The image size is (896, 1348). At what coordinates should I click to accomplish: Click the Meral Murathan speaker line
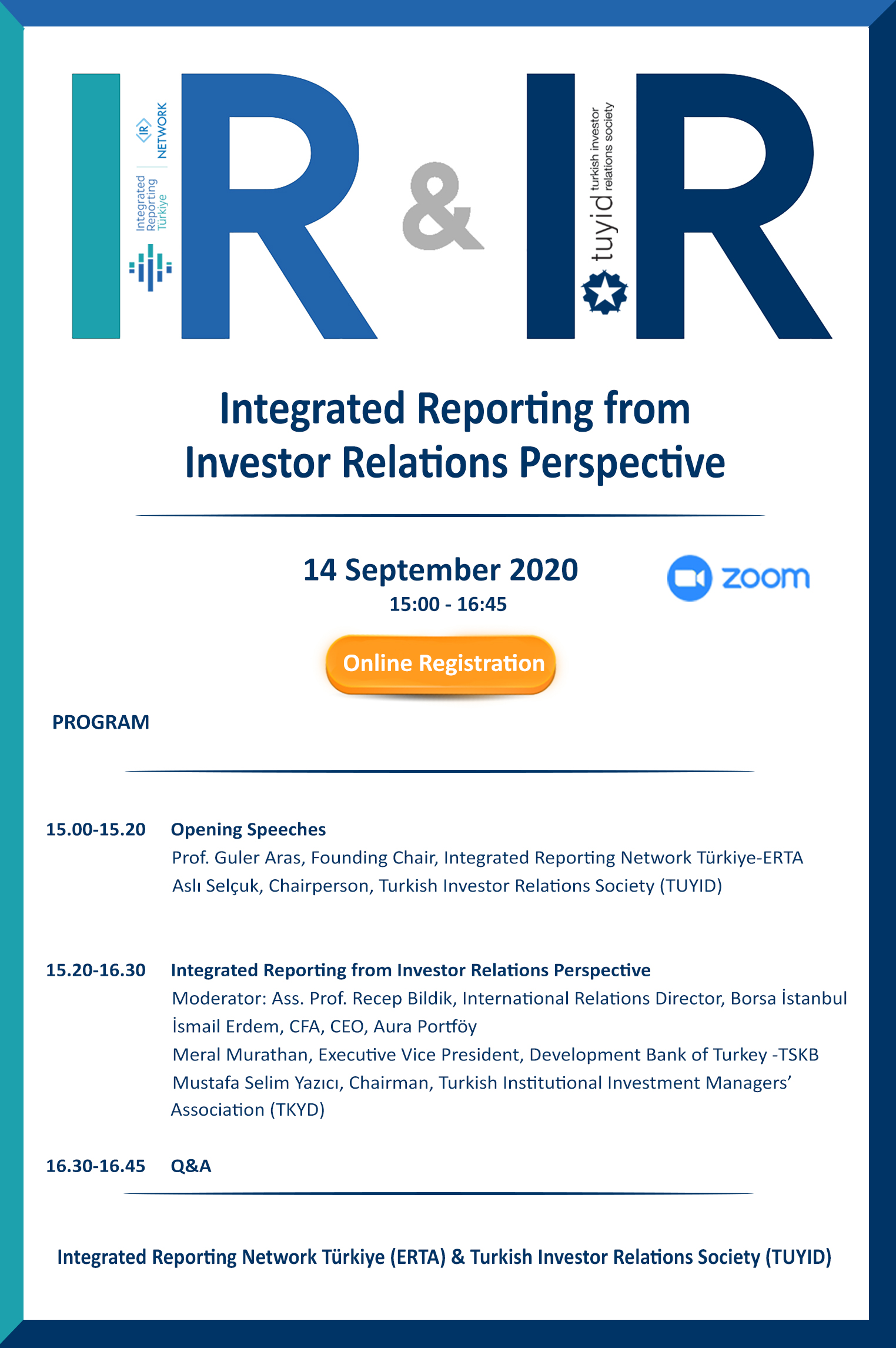(495, 1055)
